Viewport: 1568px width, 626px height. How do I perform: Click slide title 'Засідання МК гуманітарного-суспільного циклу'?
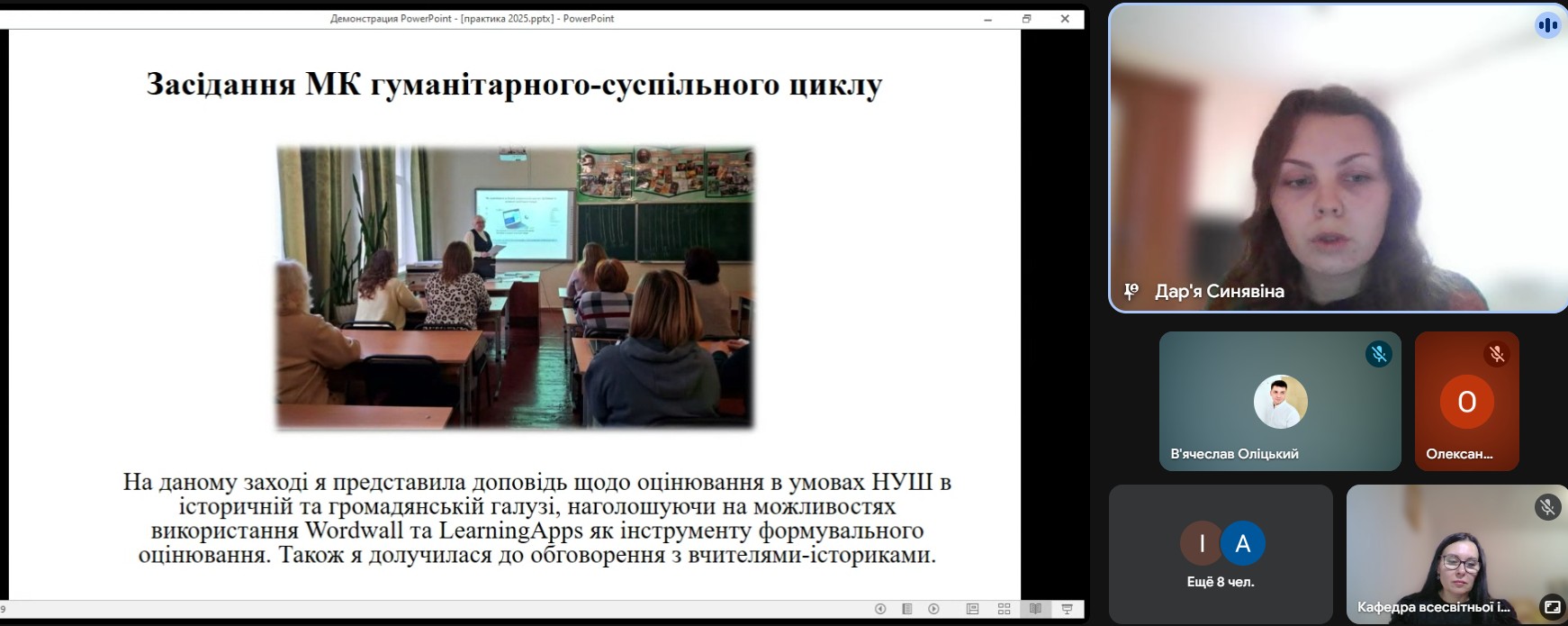tap(514, 84)
